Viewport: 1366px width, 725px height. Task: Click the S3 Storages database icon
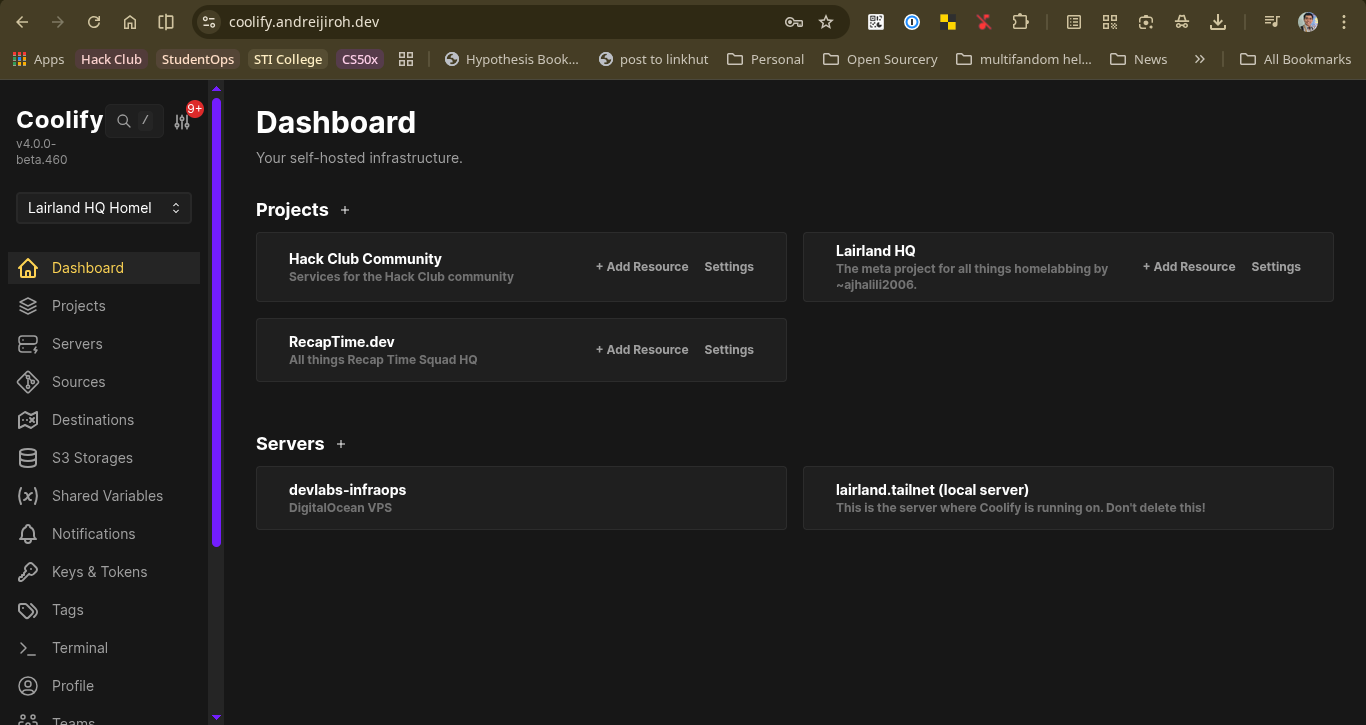click(x=28, y=458)
